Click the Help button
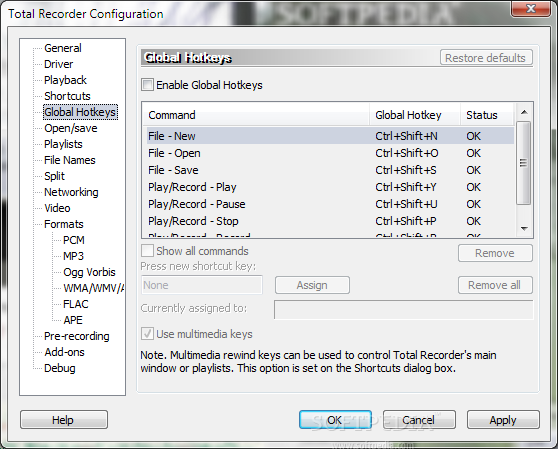 tap(64, 420)
